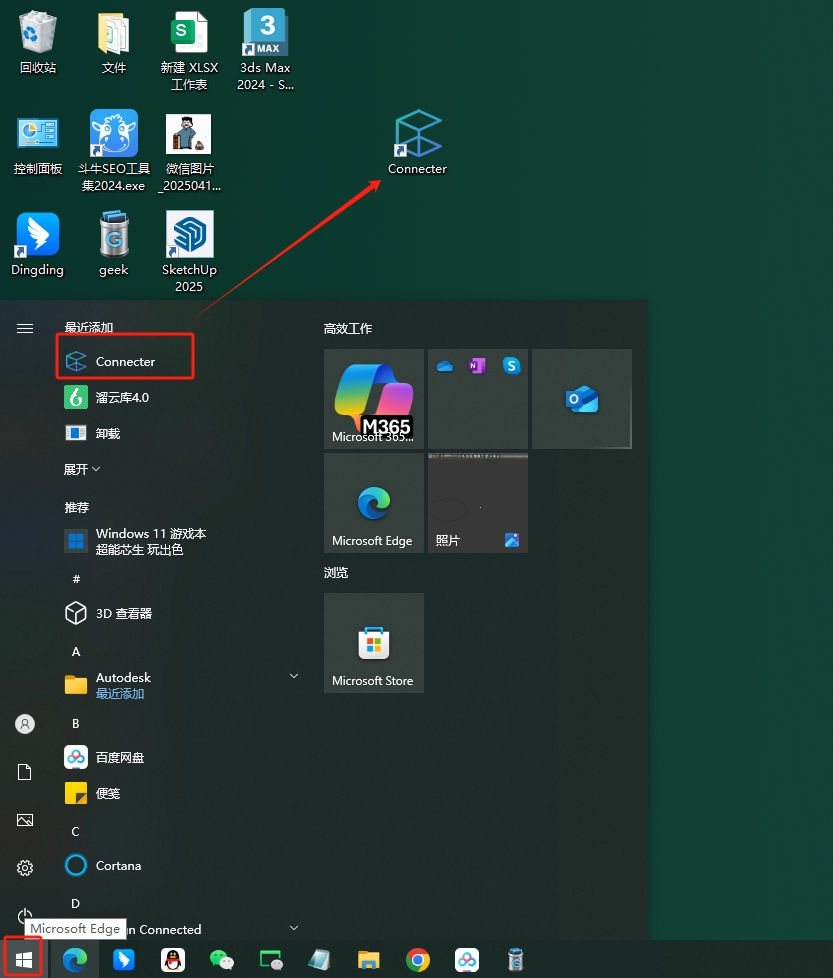Click the Windows Start button
Image resolution: width=833 pixels, height=978 pixels.
[x=23, y=960]
